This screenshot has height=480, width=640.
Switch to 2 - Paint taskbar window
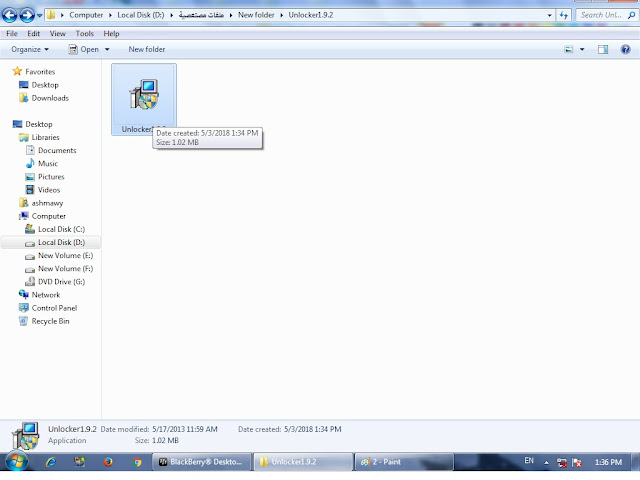point(404,462)
